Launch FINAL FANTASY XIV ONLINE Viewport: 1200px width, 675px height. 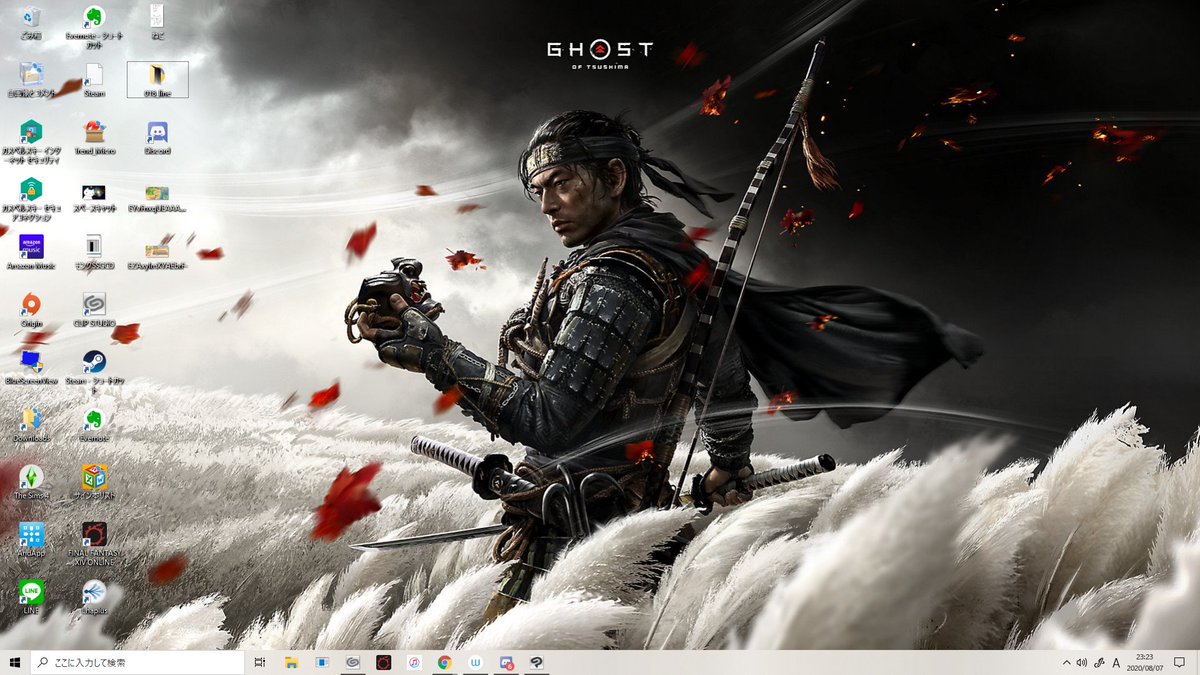(94, 543)
